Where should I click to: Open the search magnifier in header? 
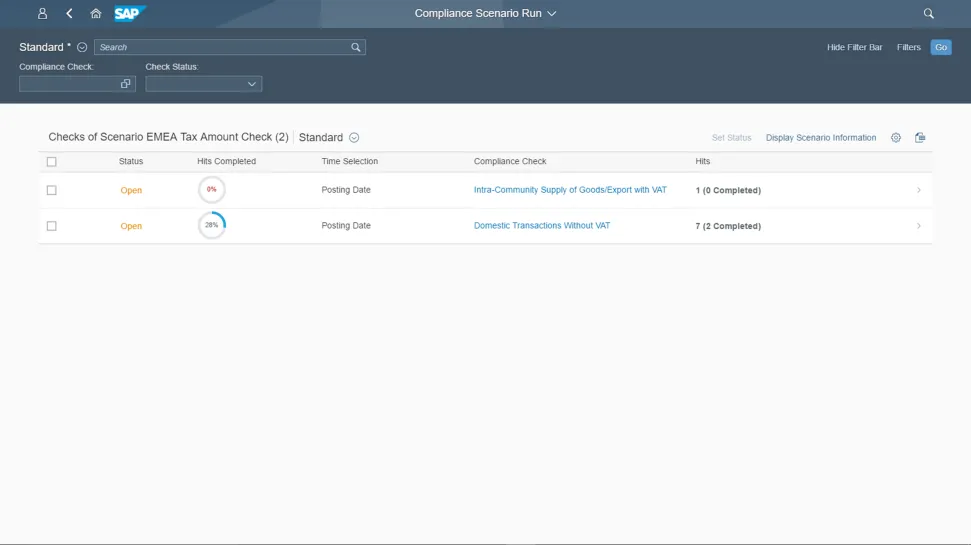[x=928, y=14]
